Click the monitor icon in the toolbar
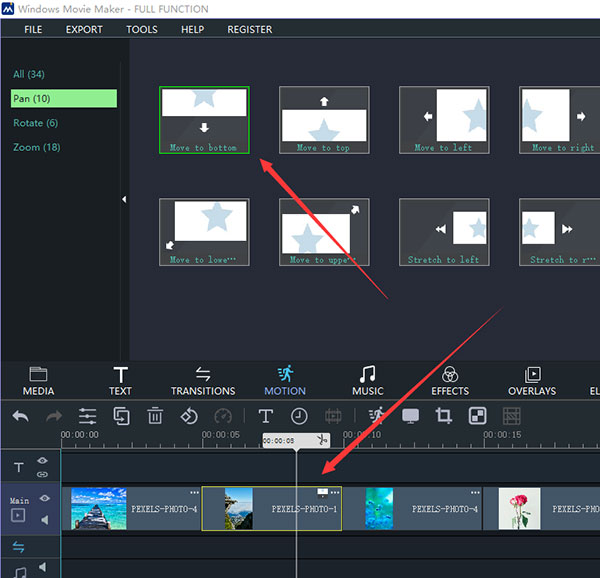Image resolution: width=600 pixels, height=578 pixels. (410, 416)
